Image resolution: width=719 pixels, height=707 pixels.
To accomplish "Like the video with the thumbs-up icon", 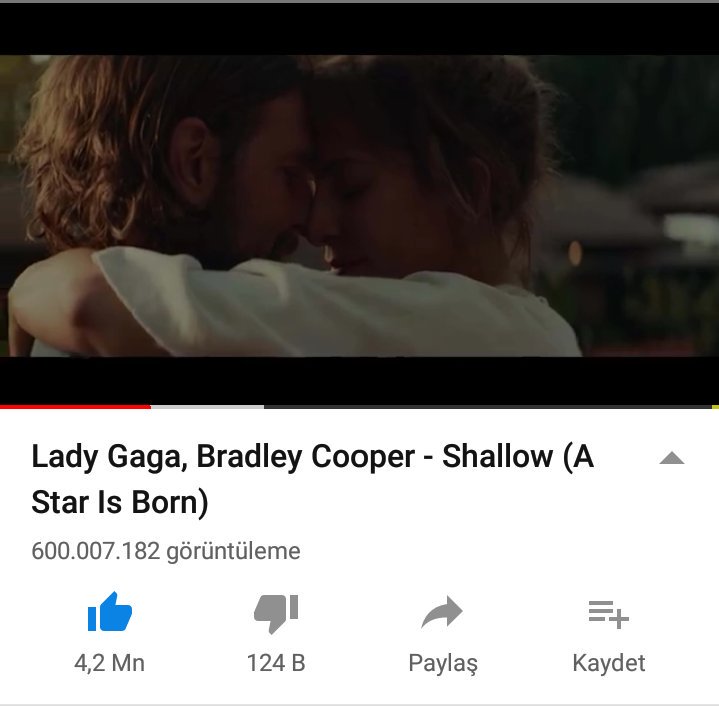I will click(110, 612).
